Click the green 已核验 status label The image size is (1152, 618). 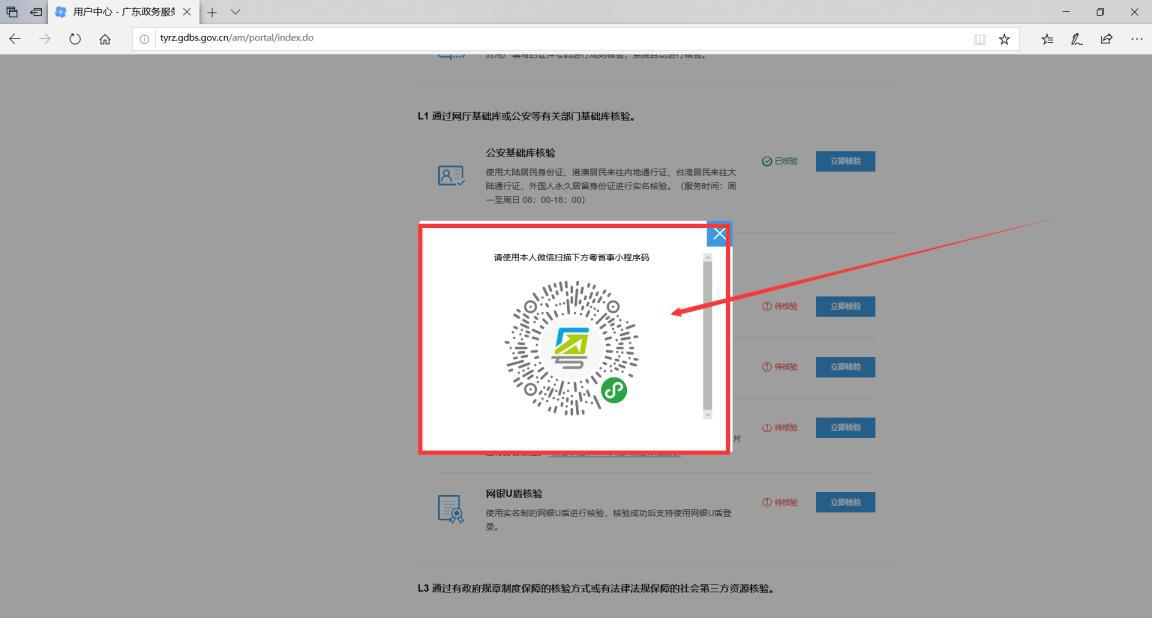780,161
